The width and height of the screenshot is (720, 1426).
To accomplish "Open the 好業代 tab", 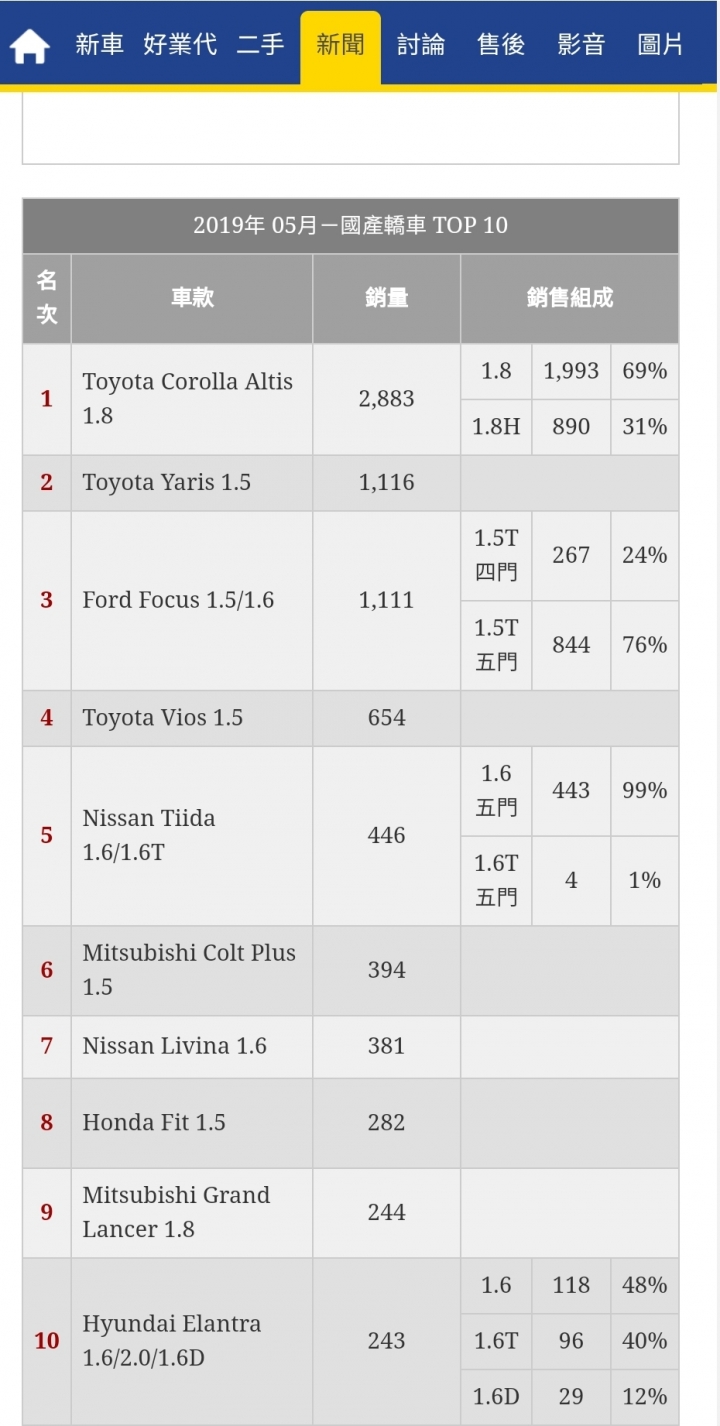I will click(x=180, y=45).
